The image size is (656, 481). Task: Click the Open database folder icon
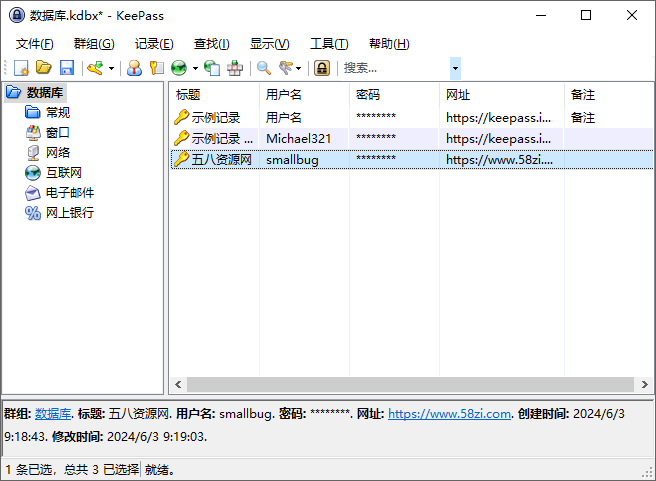pyautogui.click(x=44, y=68)
